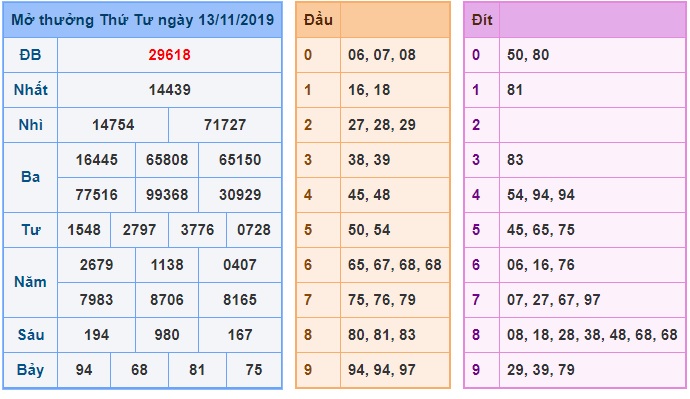Click the Nhất prize number 14439
The image size is (690, 399).
pyautogui.click(x=169, y=90)
